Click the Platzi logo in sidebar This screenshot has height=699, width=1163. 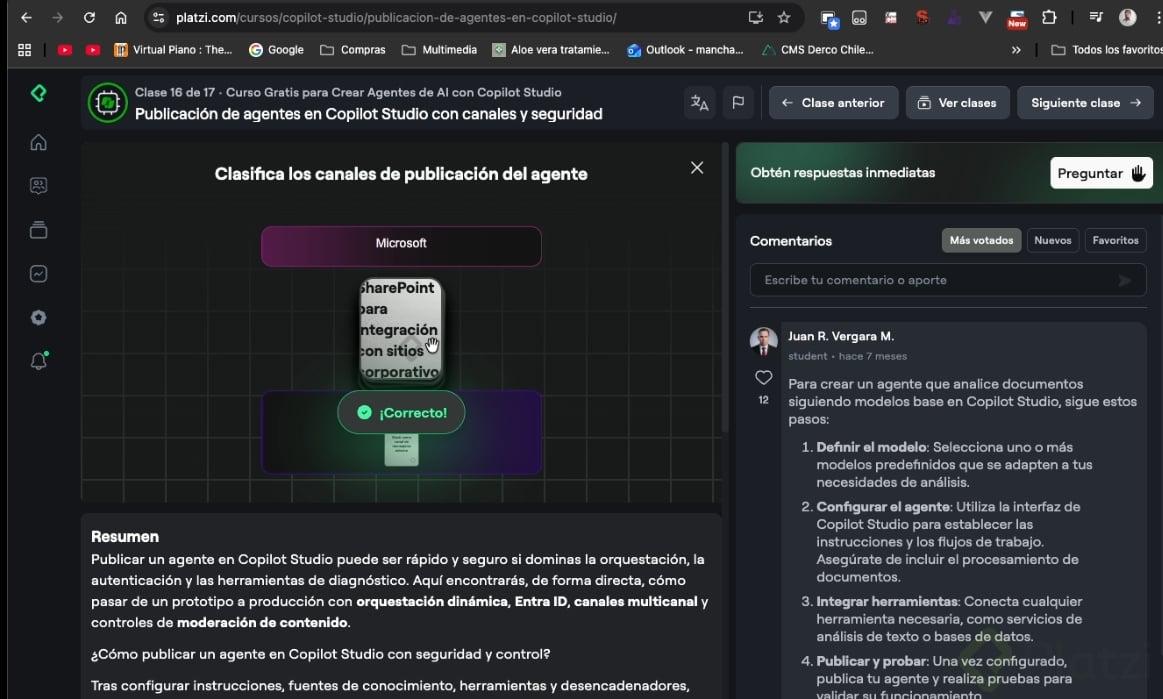[39, 93]
